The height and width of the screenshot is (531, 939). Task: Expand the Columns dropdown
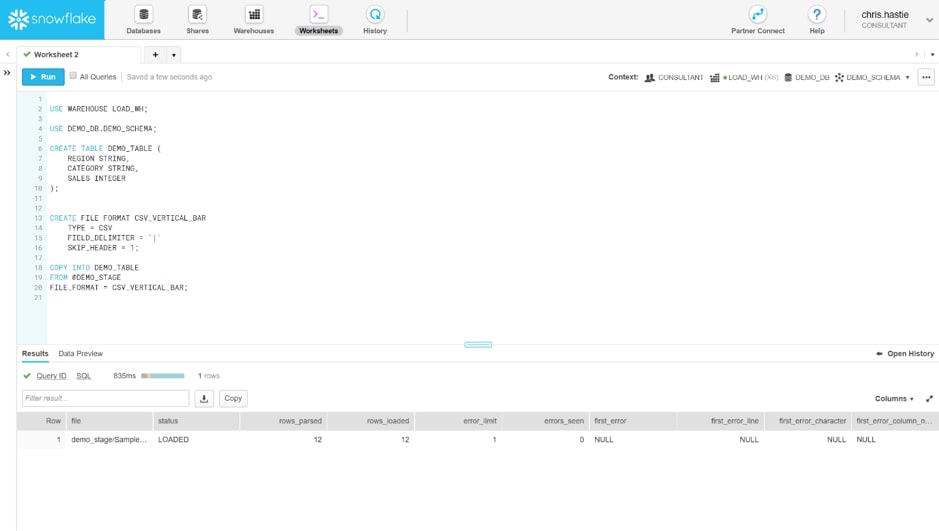click(x=894, y=399)
